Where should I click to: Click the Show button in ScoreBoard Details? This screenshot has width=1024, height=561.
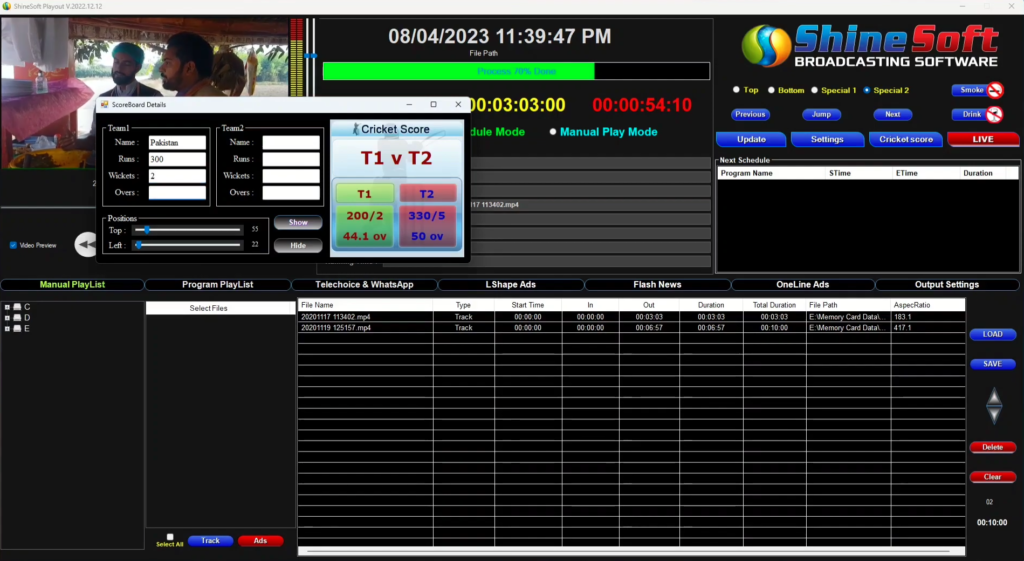[298, 222]
